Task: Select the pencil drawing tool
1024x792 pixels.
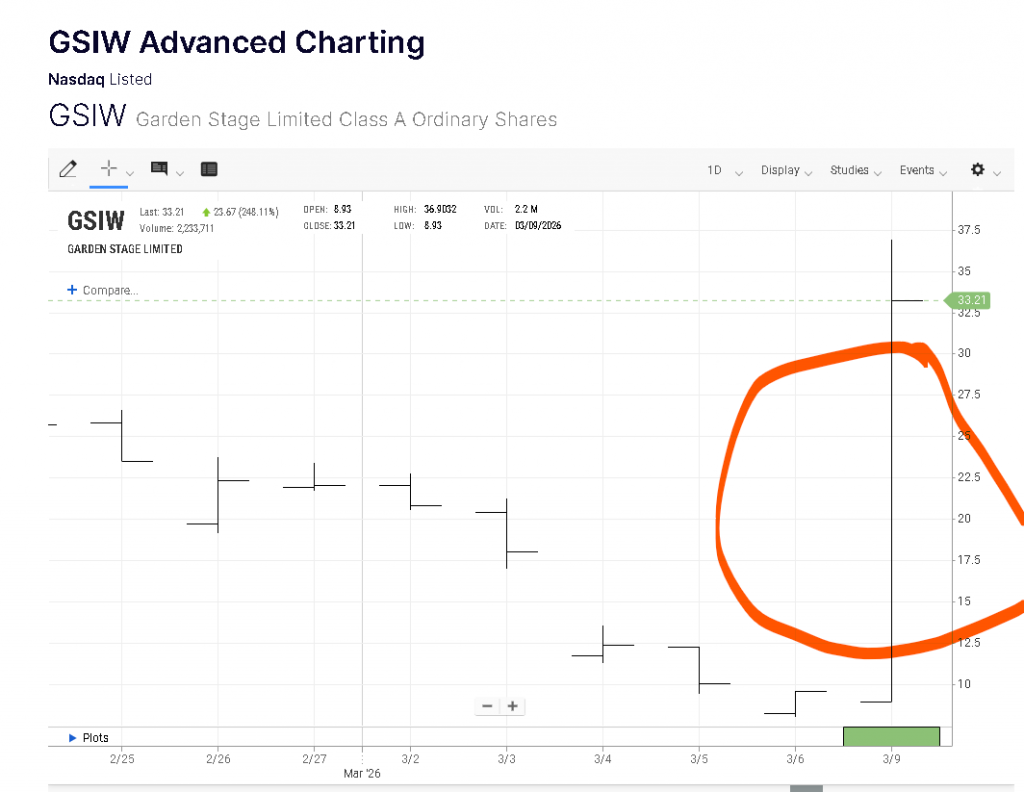Action: 68,169
